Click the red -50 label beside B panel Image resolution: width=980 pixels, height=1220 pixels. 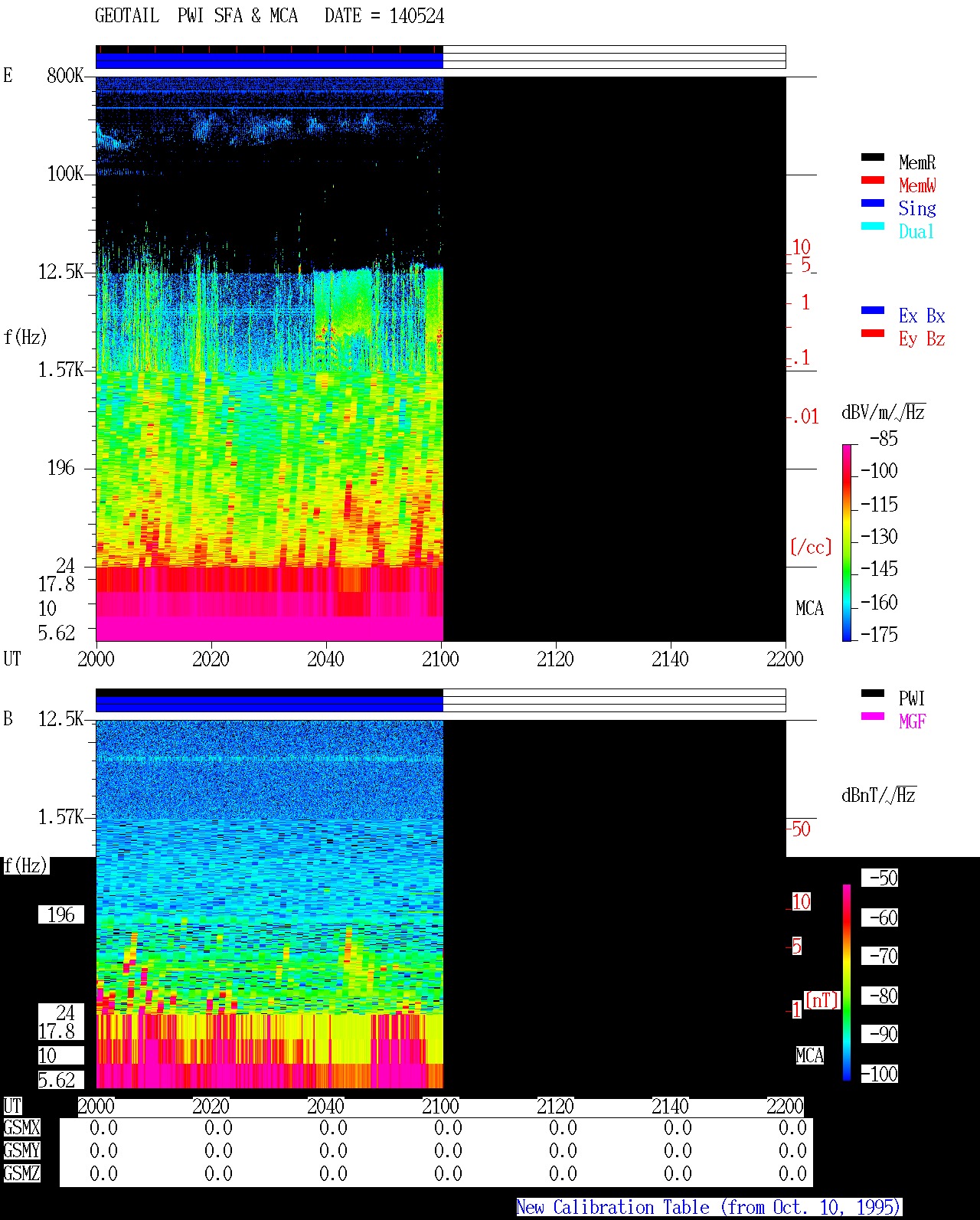point(800,829)
